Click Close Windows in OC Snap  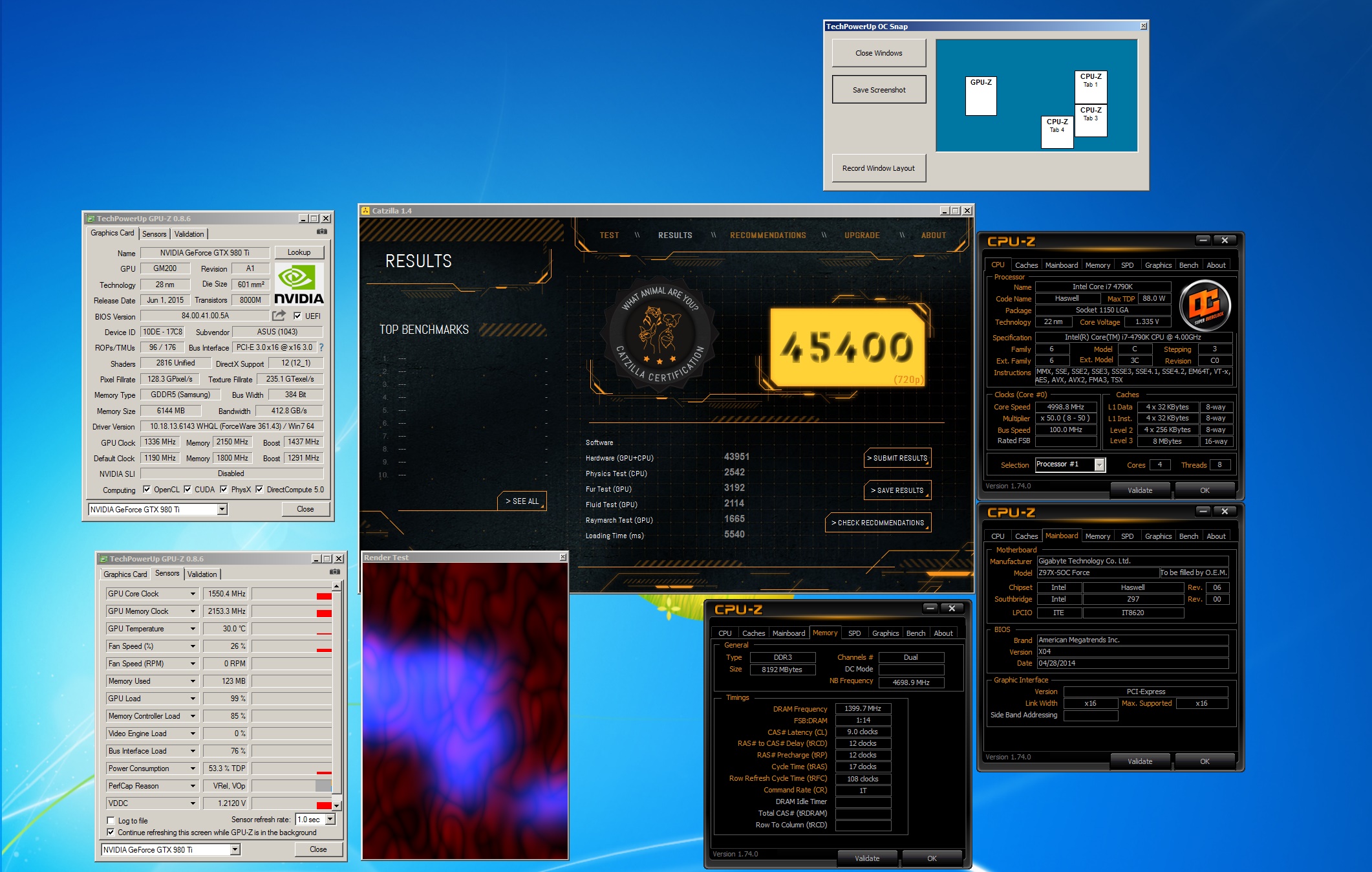pos(879,53)
